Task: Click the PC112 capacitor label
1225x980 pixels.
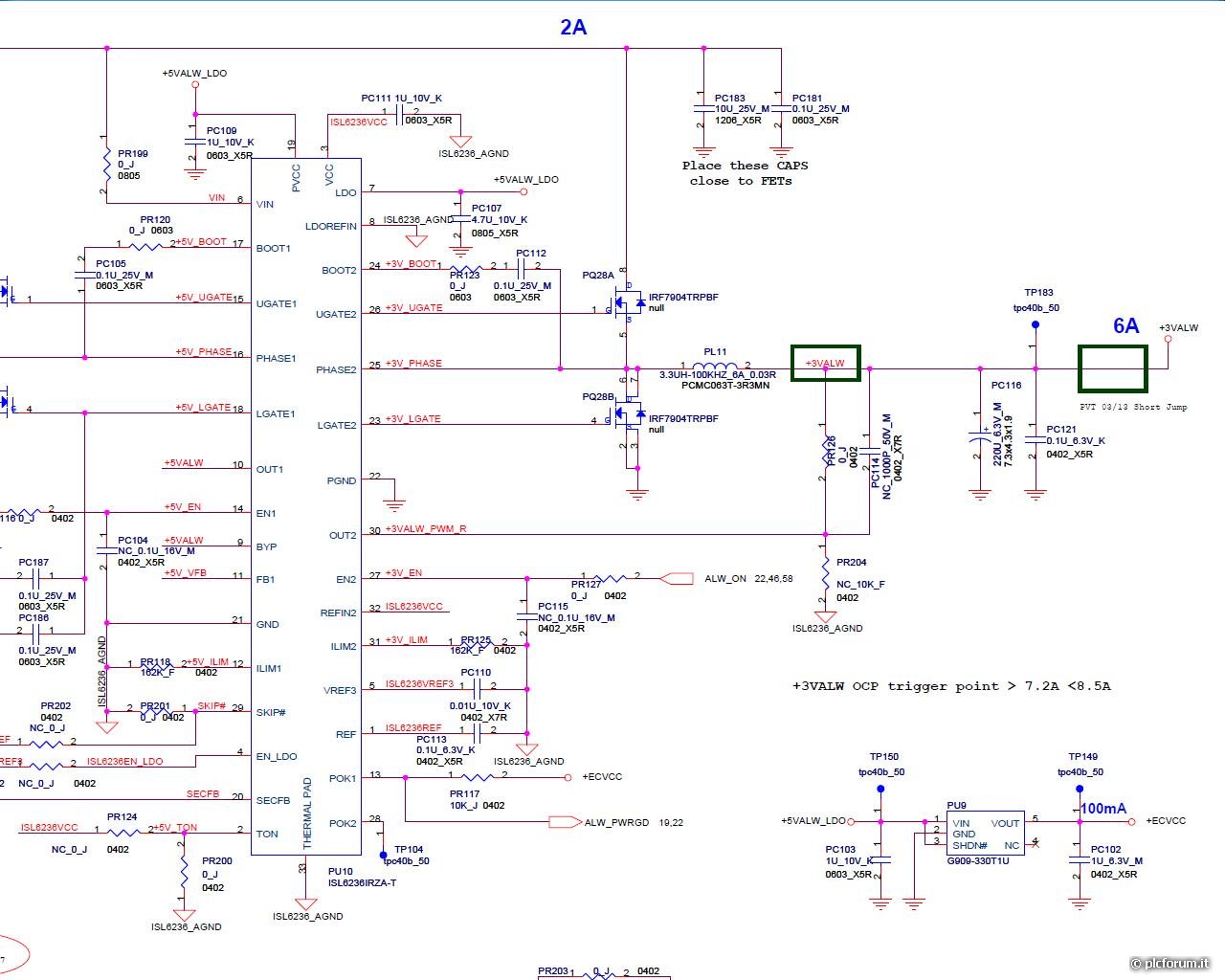Action: 531,254
